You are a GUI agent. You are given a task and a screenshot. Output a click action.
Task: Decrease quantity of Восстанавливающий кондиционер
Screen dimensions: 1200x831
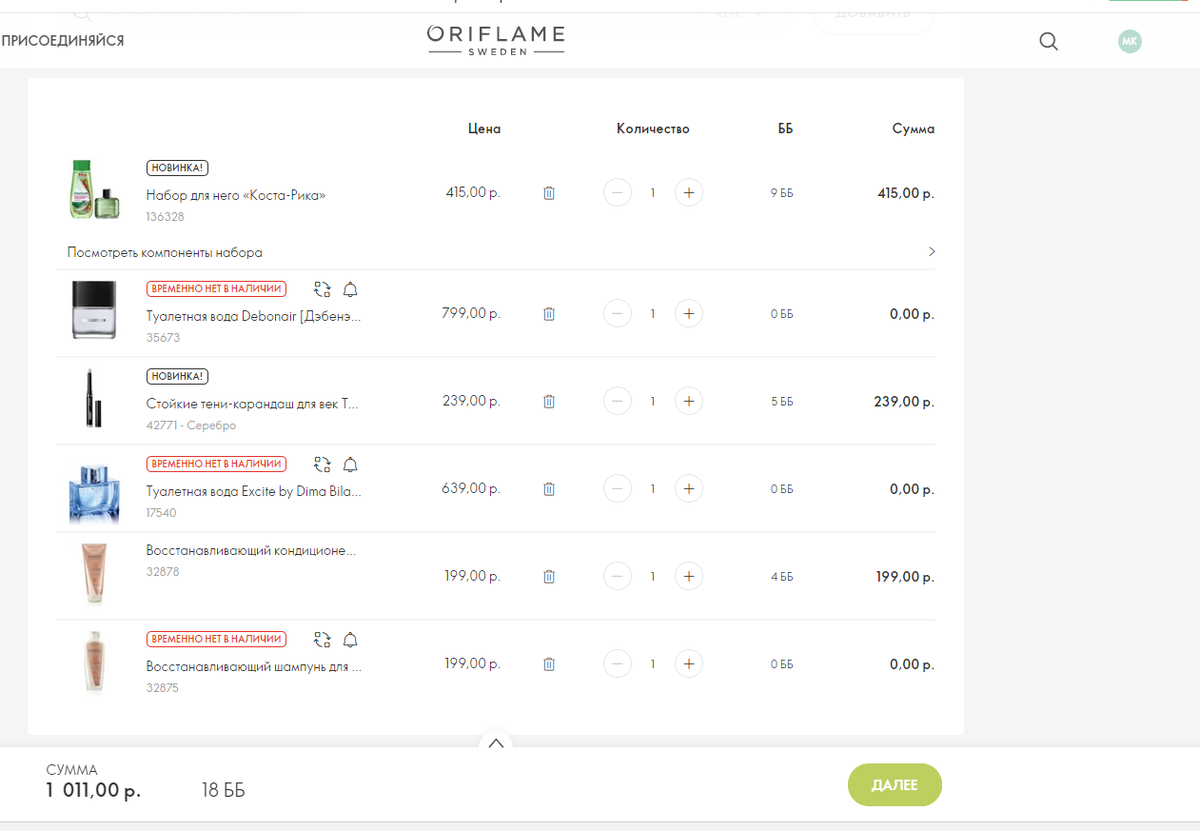(x=618, y=577)
